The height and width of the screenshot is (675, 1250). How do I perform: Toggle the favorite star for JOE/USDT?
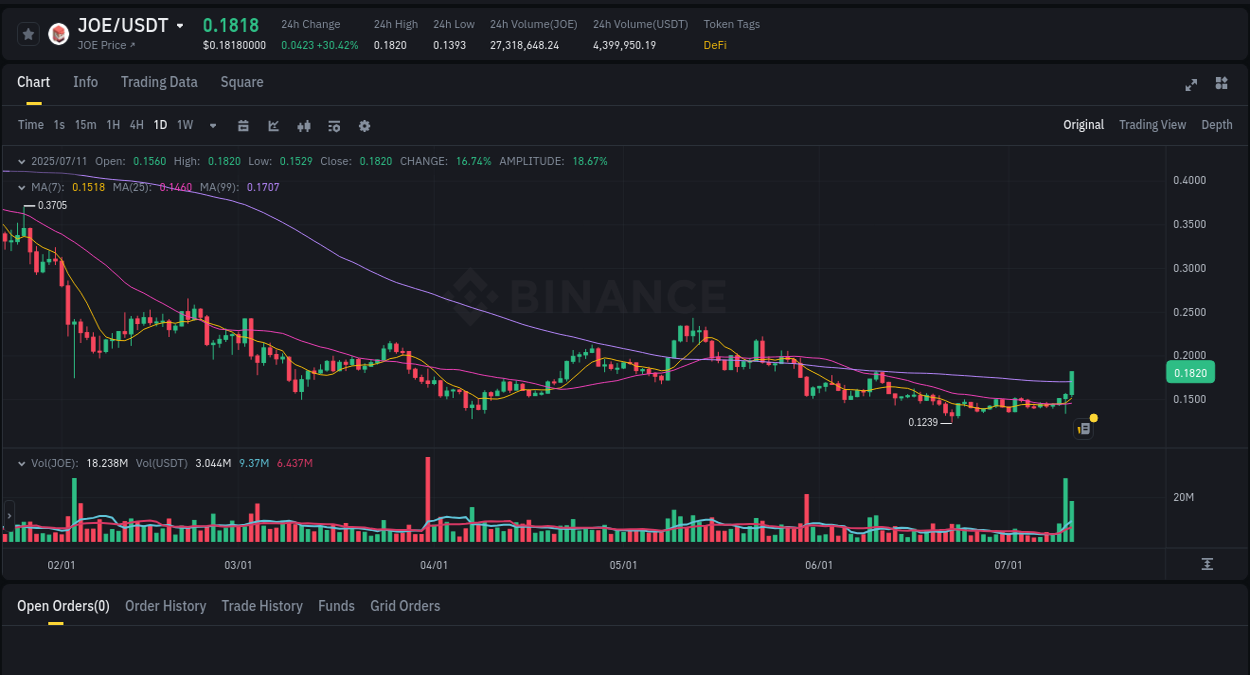pos(28,33)
